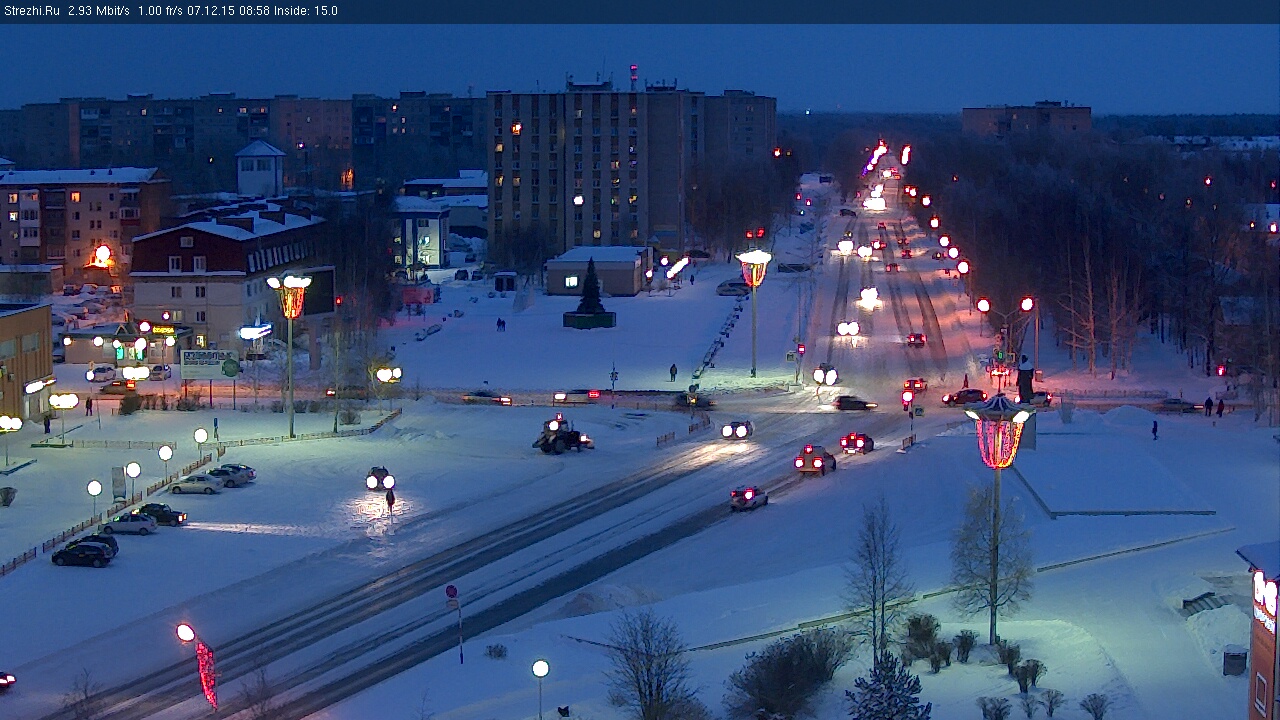
Task: Select the 2.93 Mbit/s bitrate readout
Action: click(98, 11)
